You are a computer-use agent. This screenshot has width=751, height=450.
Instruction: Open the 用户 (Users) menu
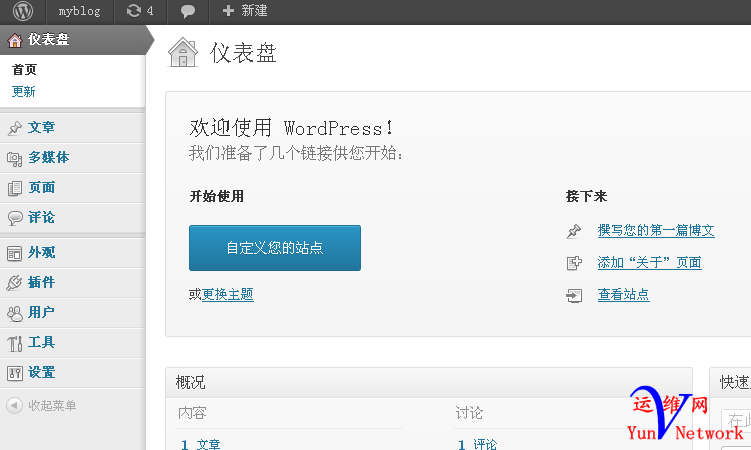[41, 312]
